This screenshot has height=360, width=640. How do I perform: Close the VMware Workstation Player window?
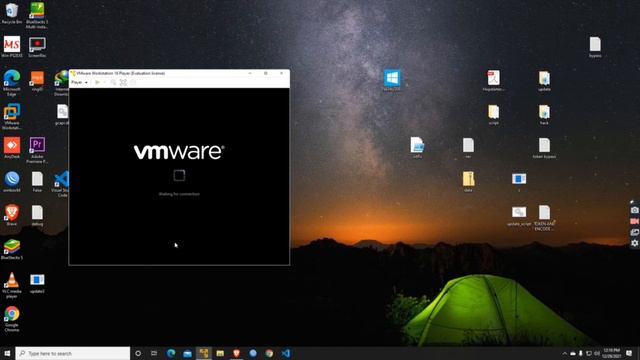tap(281, 73)
